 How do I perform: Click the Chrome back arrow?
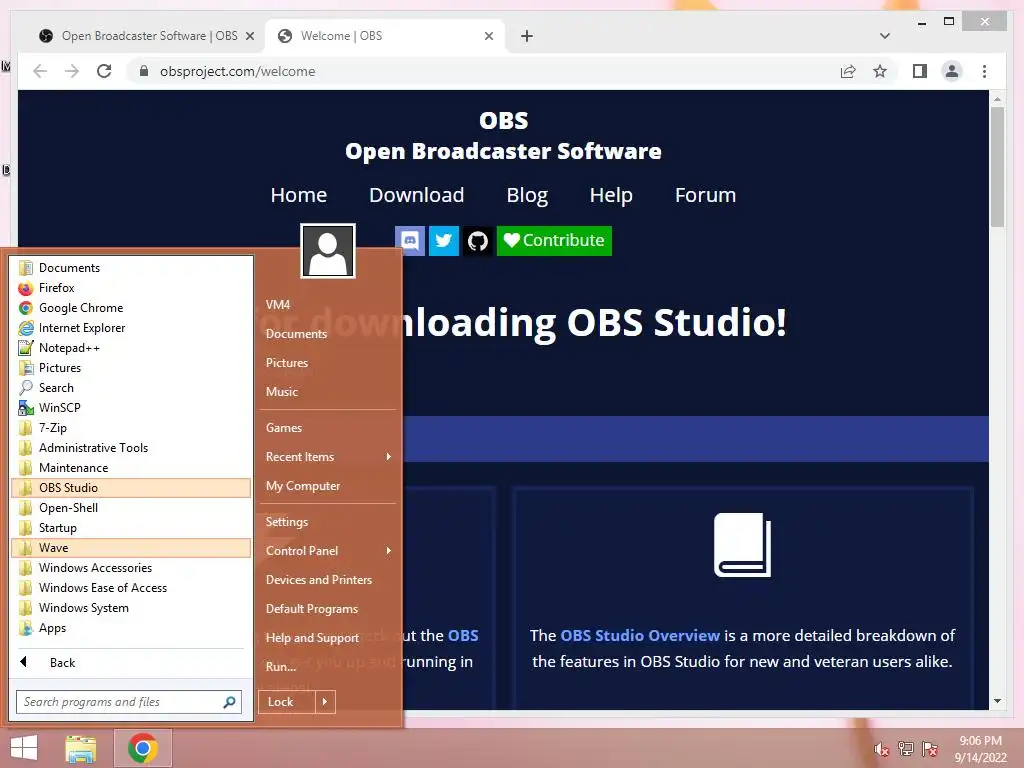tap(40, 71)
